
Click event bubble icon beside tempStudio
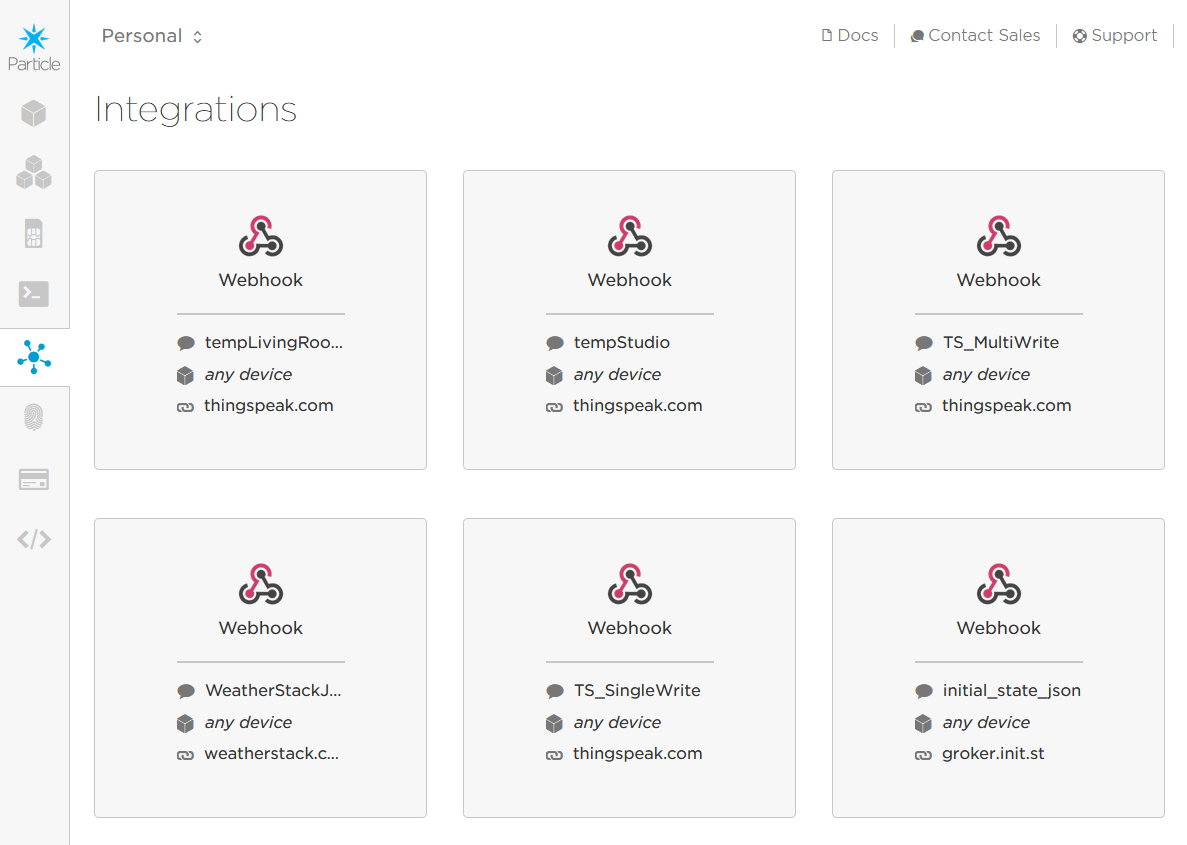click(x=555, y=343)
